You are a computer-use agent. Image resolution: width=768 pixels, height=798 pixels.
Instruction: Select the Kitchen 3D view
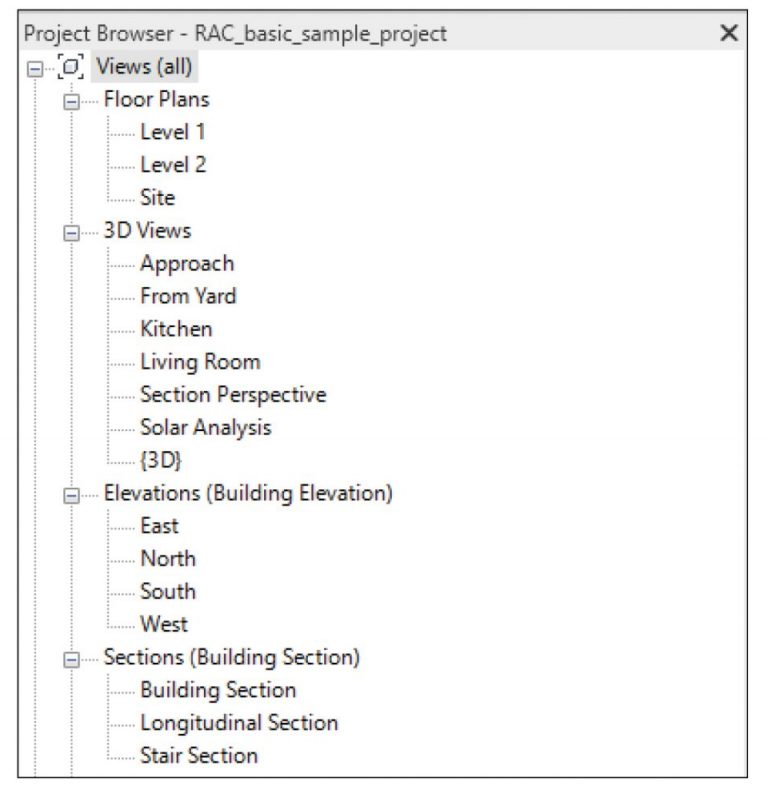176,329
